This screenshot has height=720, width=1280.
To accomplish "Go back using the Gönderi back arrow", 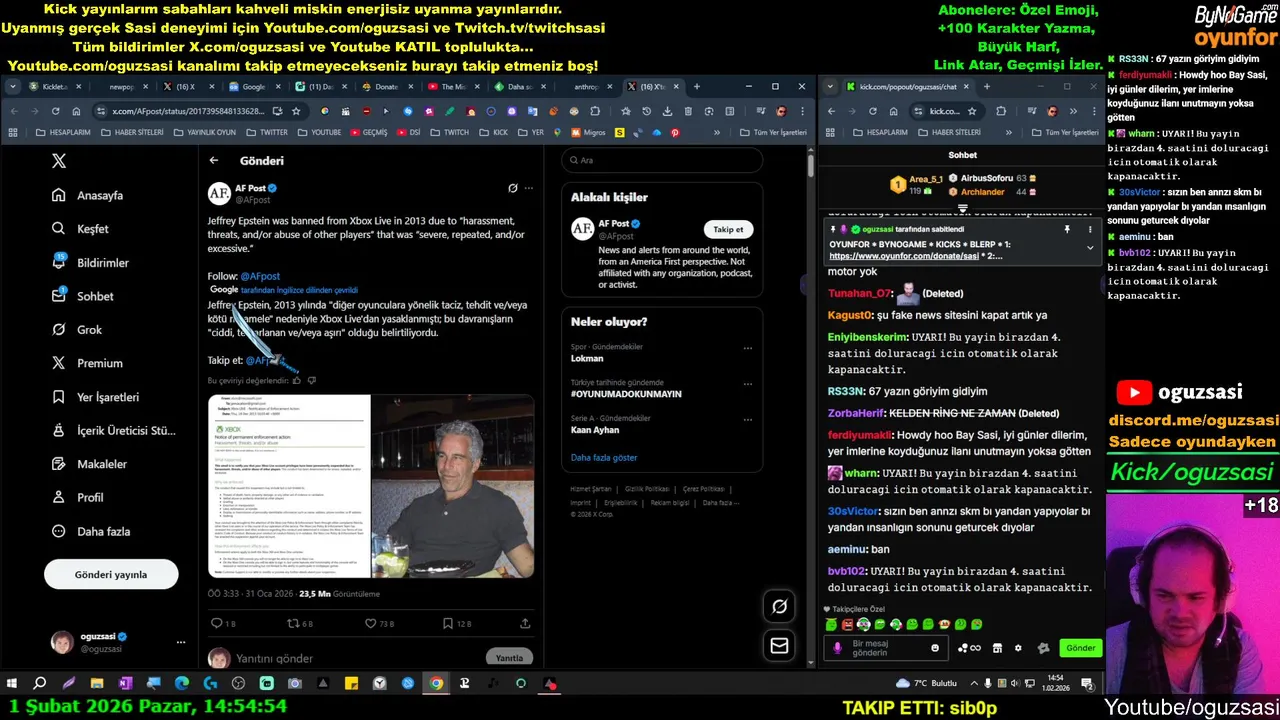I will click(x=214, y=160).
